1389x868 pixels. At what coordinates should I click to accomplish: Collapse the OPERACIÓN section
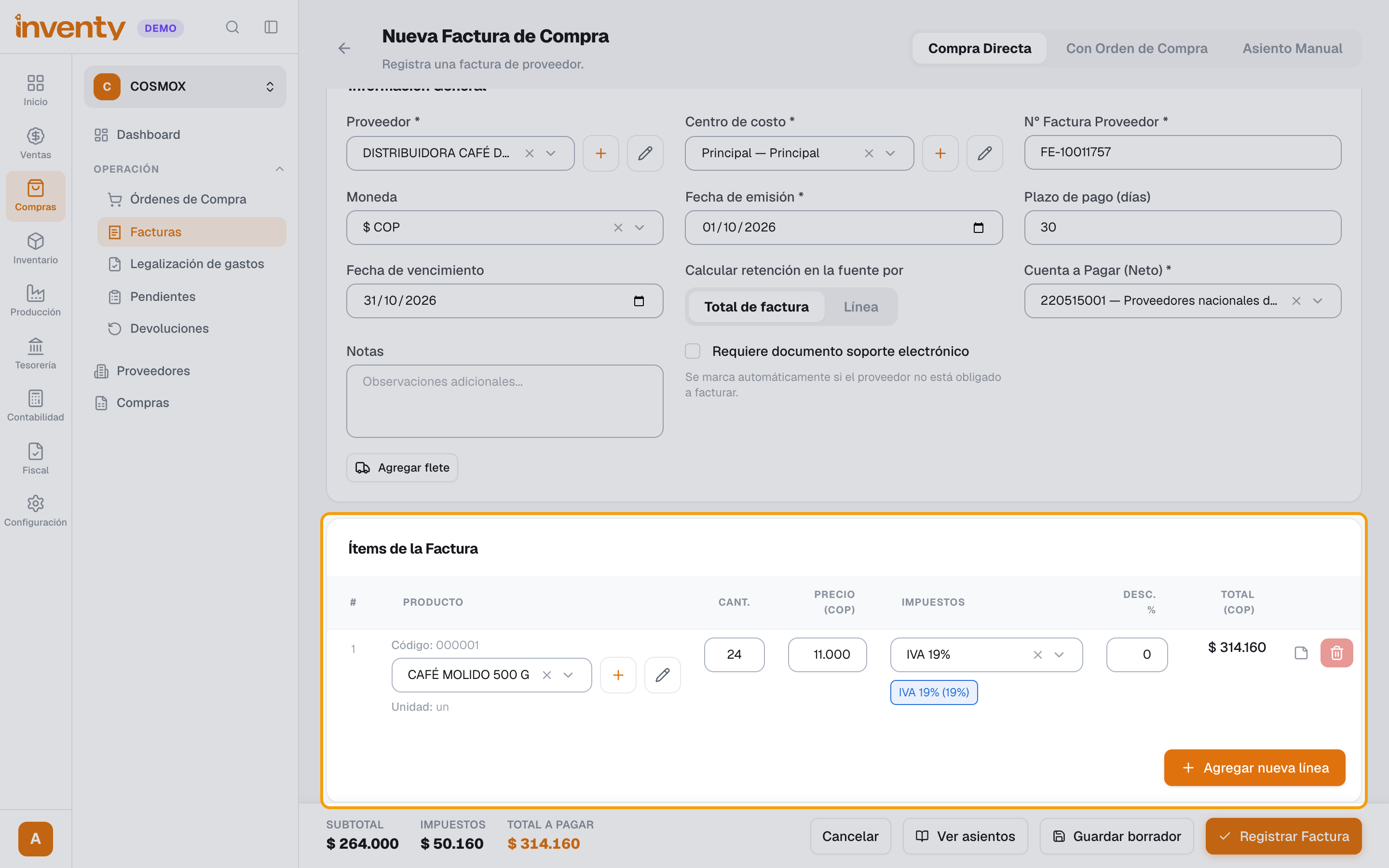coord(280,169)
